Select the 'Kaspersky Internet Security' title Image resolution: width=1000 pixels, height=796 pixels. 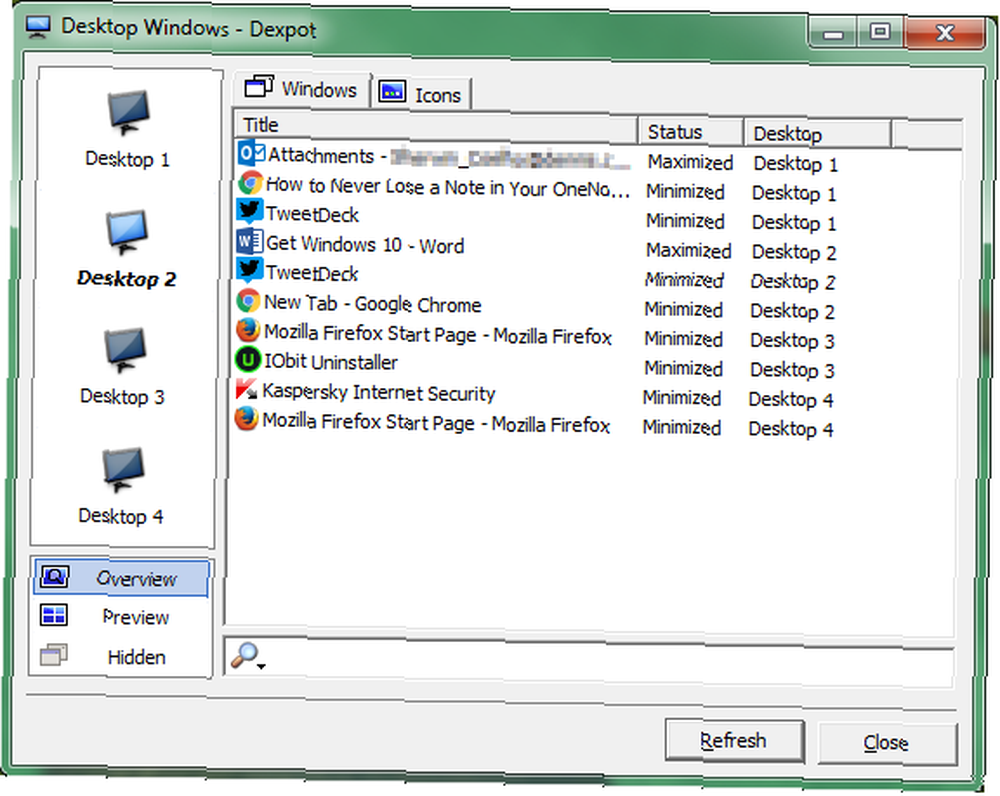coord(379,392)
